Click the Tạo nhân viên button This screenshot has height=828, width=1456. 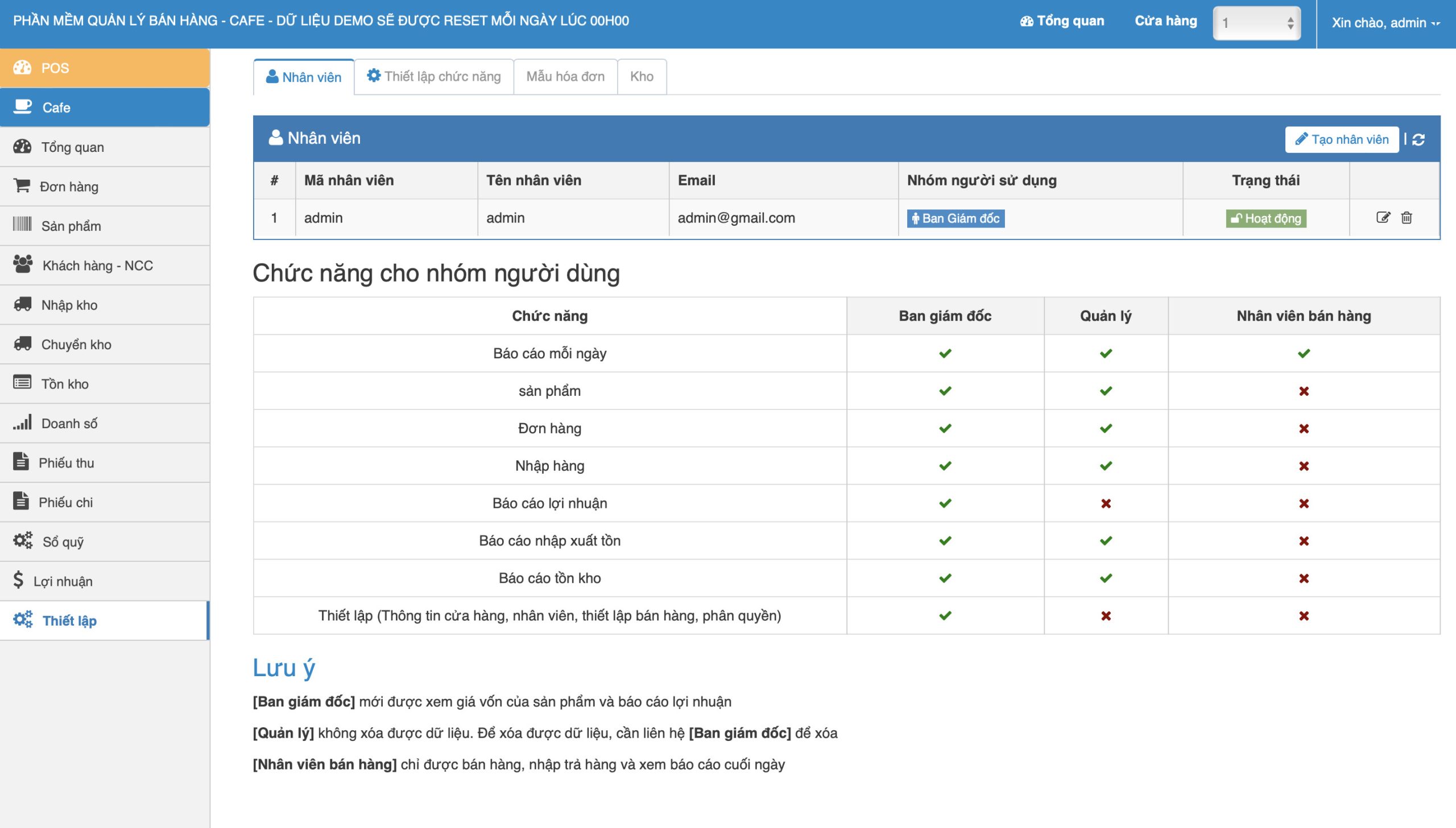click(x=1342, y=140)
